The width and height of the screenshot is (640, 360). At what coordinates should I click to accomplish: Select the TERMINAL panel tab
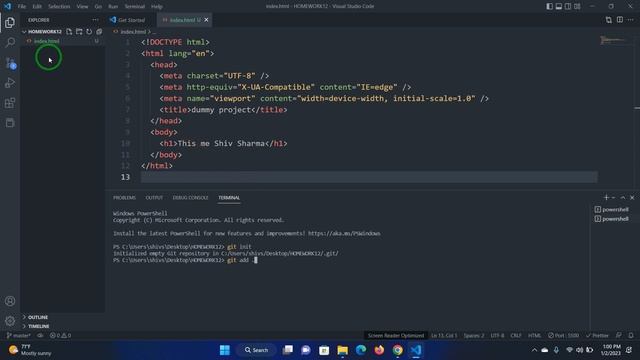click(x=229, y=198)
